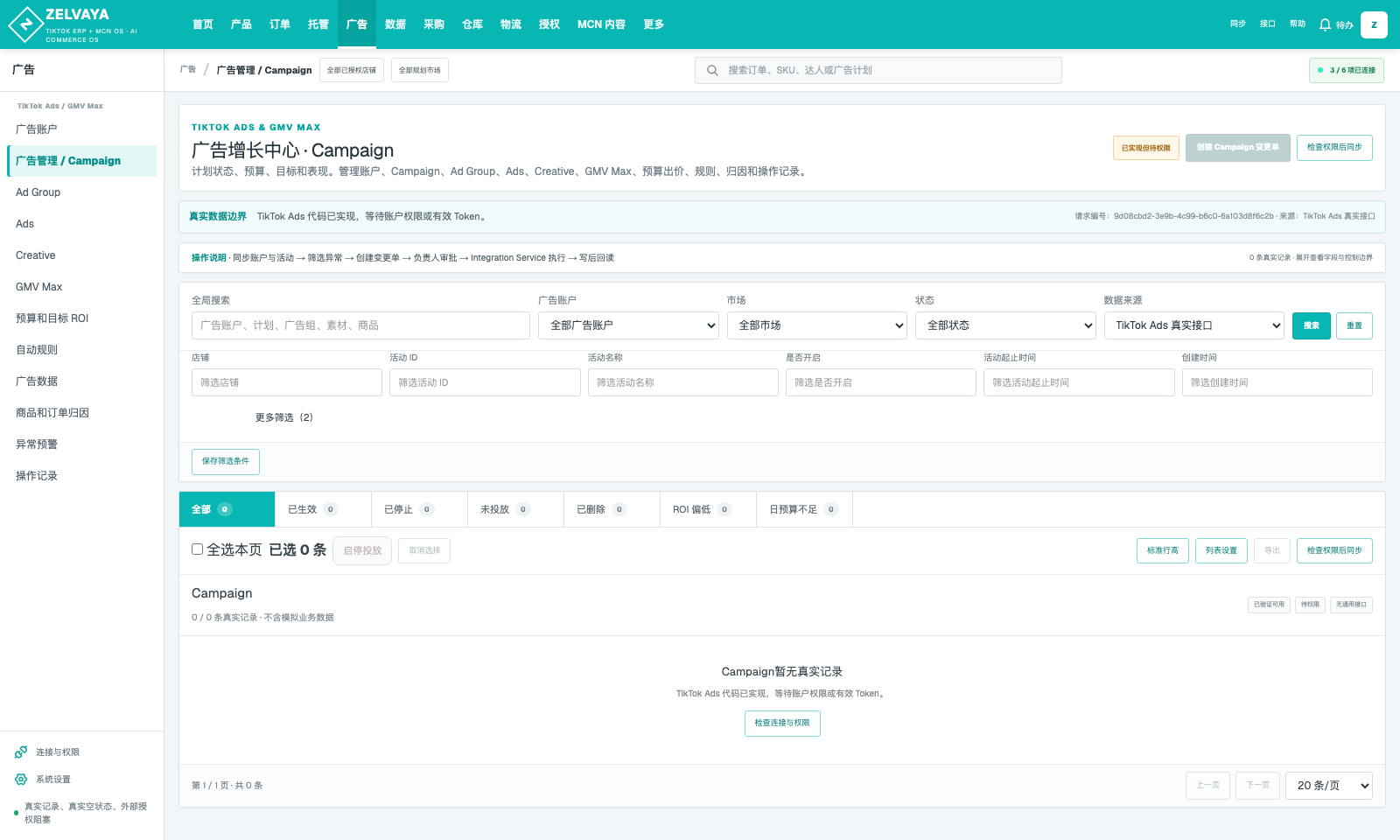This screenshot has height=840, width=1400.
Task: Open 连接与权限 link icon
Action: click(x=21, y=752)
